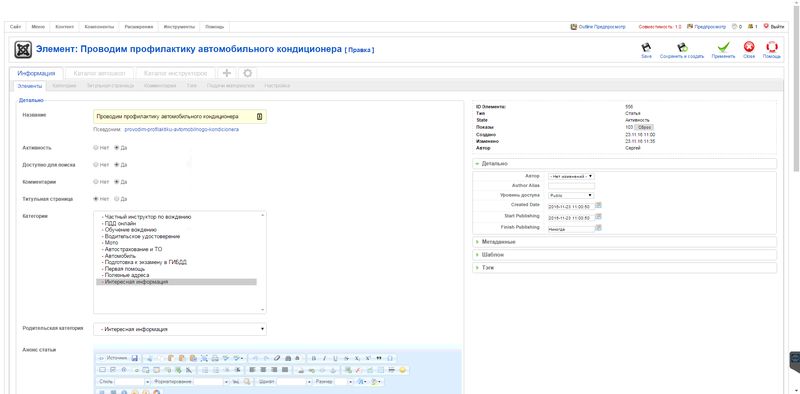Open the Уровень доступа dropdown
The width and height of the screenshot is (800, 394).
571,195
